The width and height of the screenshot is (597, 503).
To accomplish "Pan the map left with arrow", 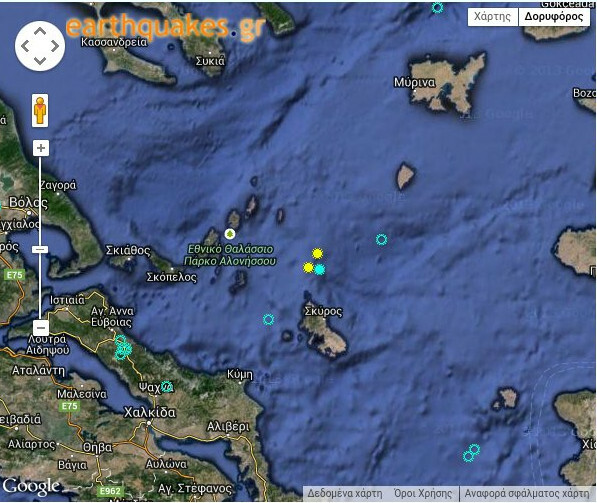I will coord(25,46).
